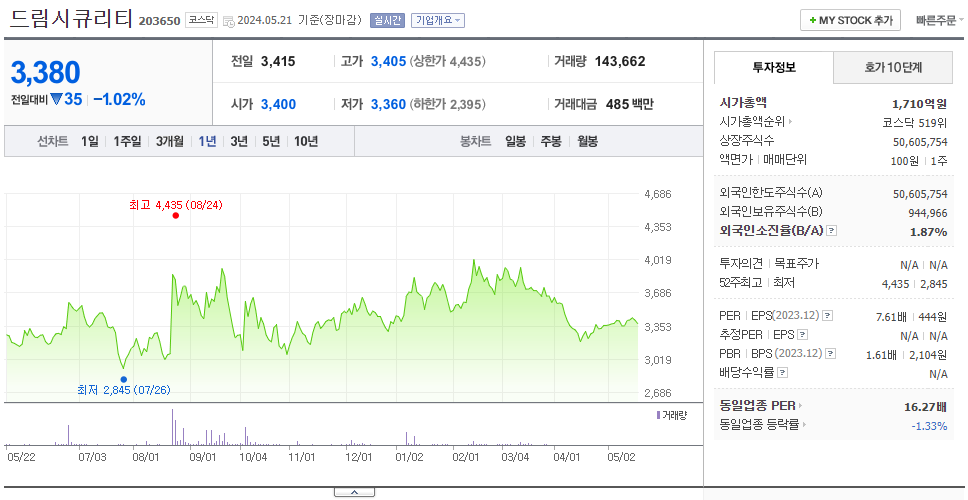The image size is (968, 500).
Task: Click the 거래량 value 143,662
Action: pyautogui.click(x=620, y=61)
